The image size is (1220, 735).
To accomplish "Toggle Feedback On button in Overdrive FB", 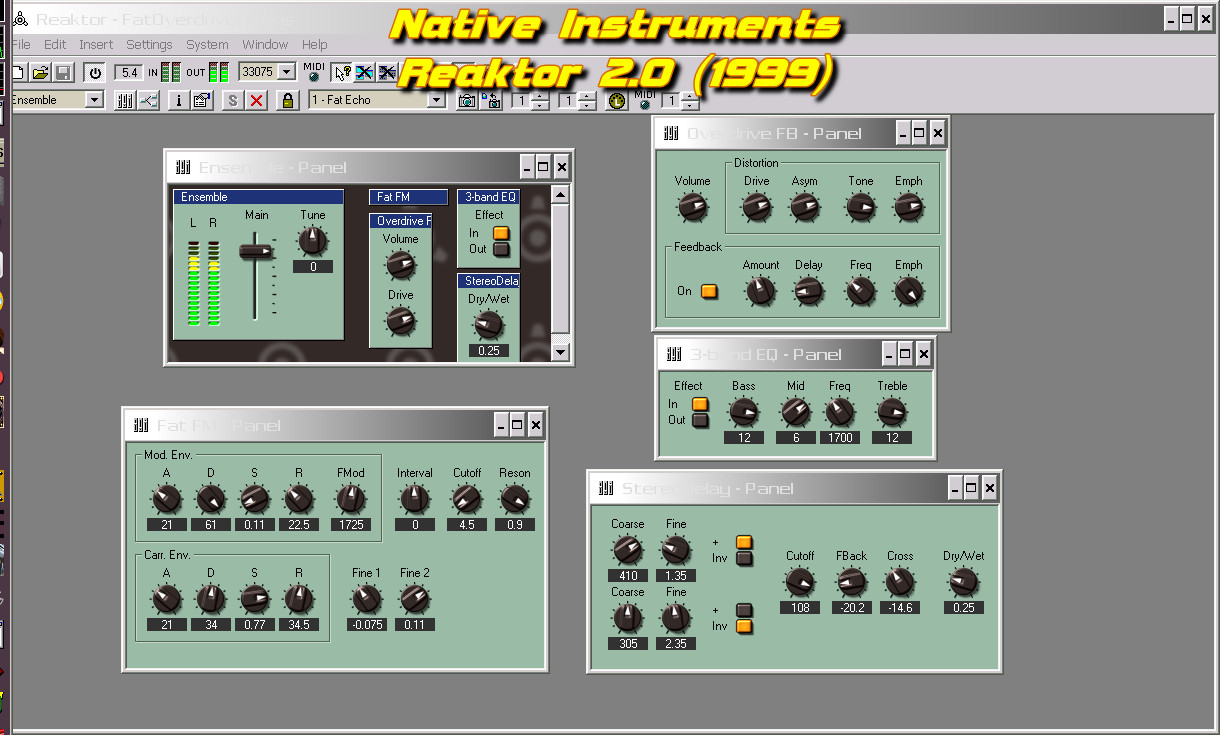I will (x=709, y=291).
